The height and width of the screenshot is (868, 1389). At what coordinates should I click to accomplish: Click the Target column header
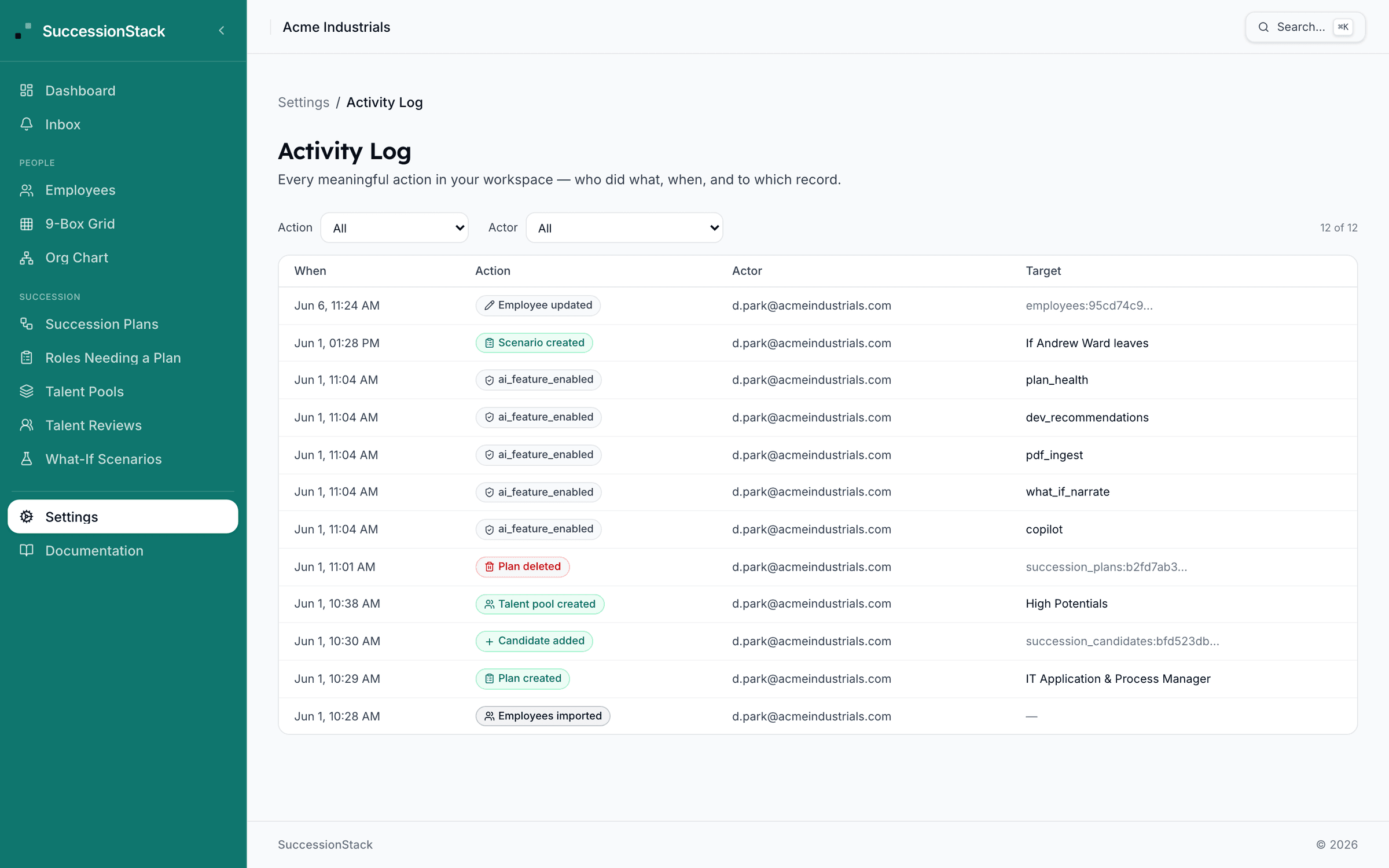click(1043, 271)
